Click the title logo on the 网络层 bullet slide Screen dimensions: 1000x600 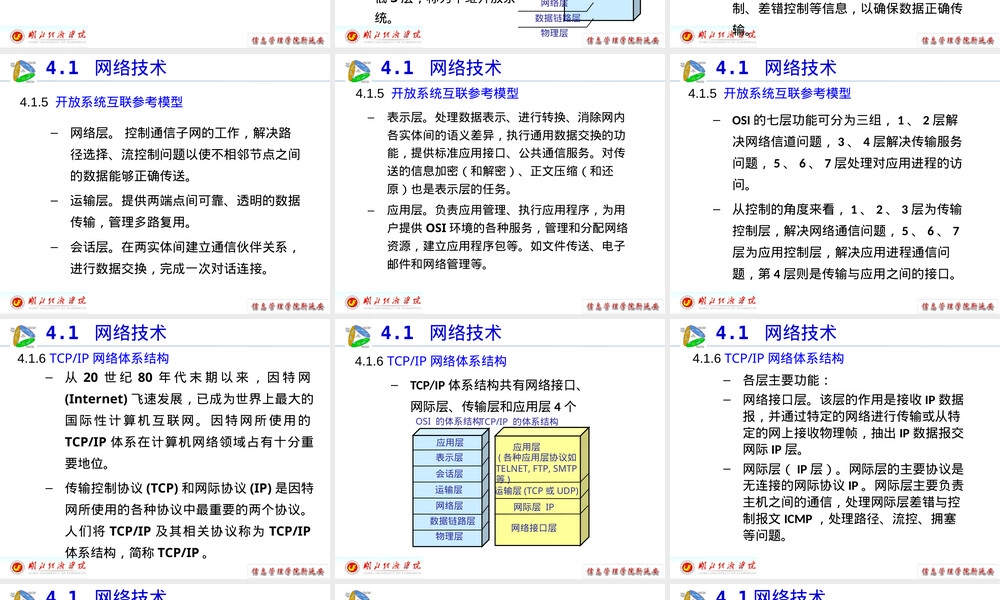(x=24, y=71)
